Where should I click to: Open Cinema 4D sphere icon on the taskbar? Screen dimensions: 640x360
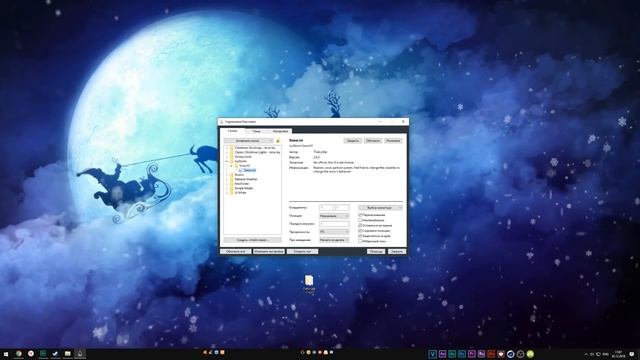511,354
